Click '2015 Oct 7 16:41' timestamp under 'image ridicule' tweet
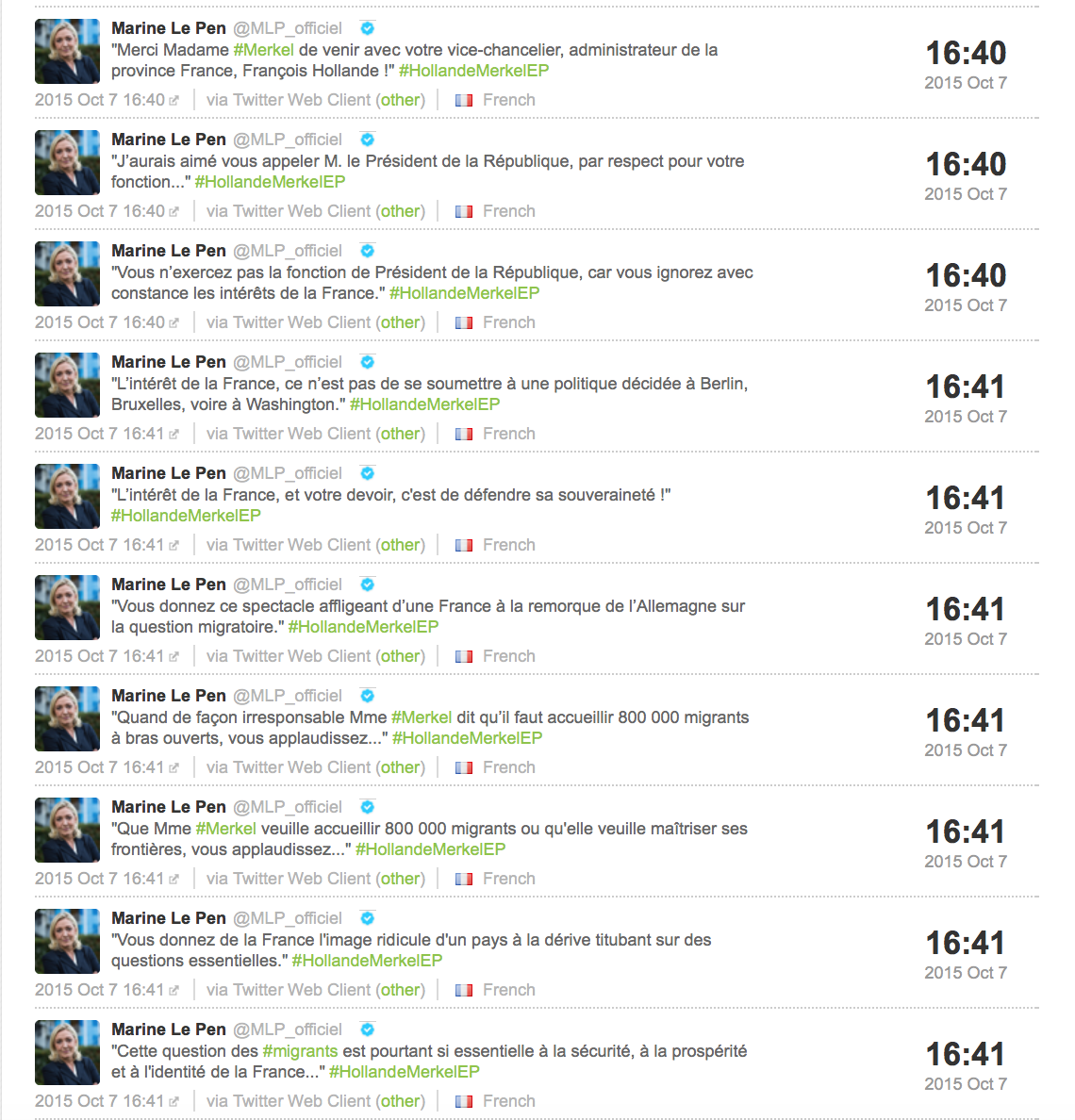 click(x=100, y=990)
